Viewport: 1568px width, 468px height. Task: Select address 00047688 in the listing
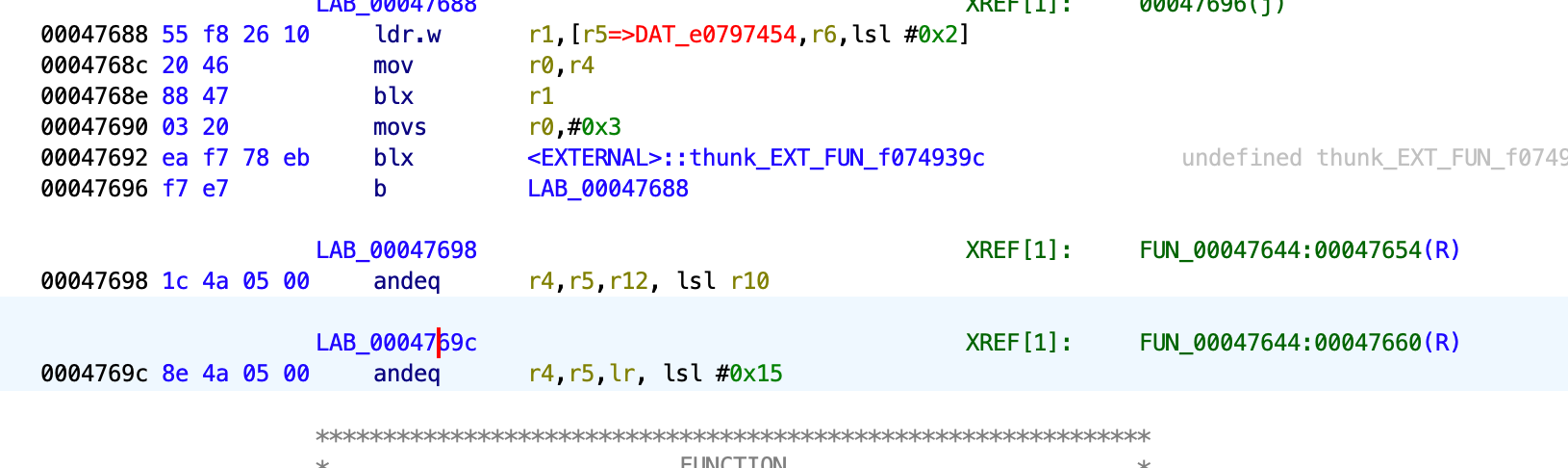coord(94,35)
